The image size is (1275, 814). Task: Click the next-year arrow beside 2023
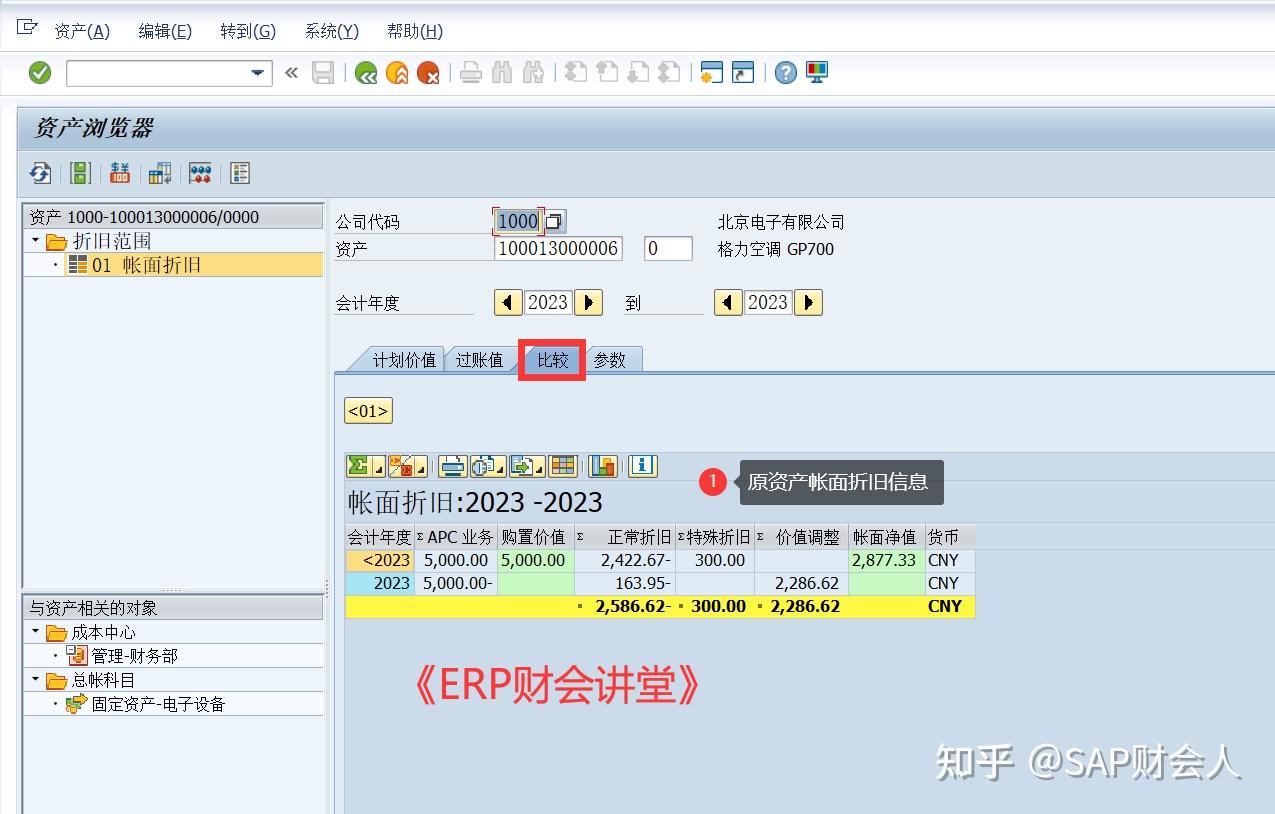click(586, 302)
